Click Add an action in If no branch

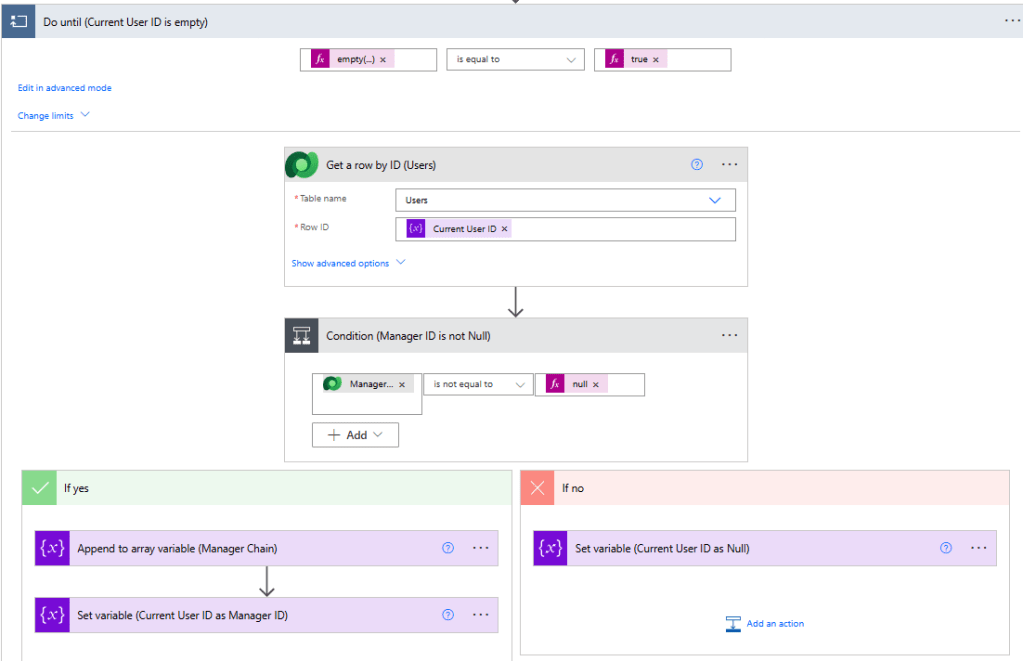tap(765, 624)
